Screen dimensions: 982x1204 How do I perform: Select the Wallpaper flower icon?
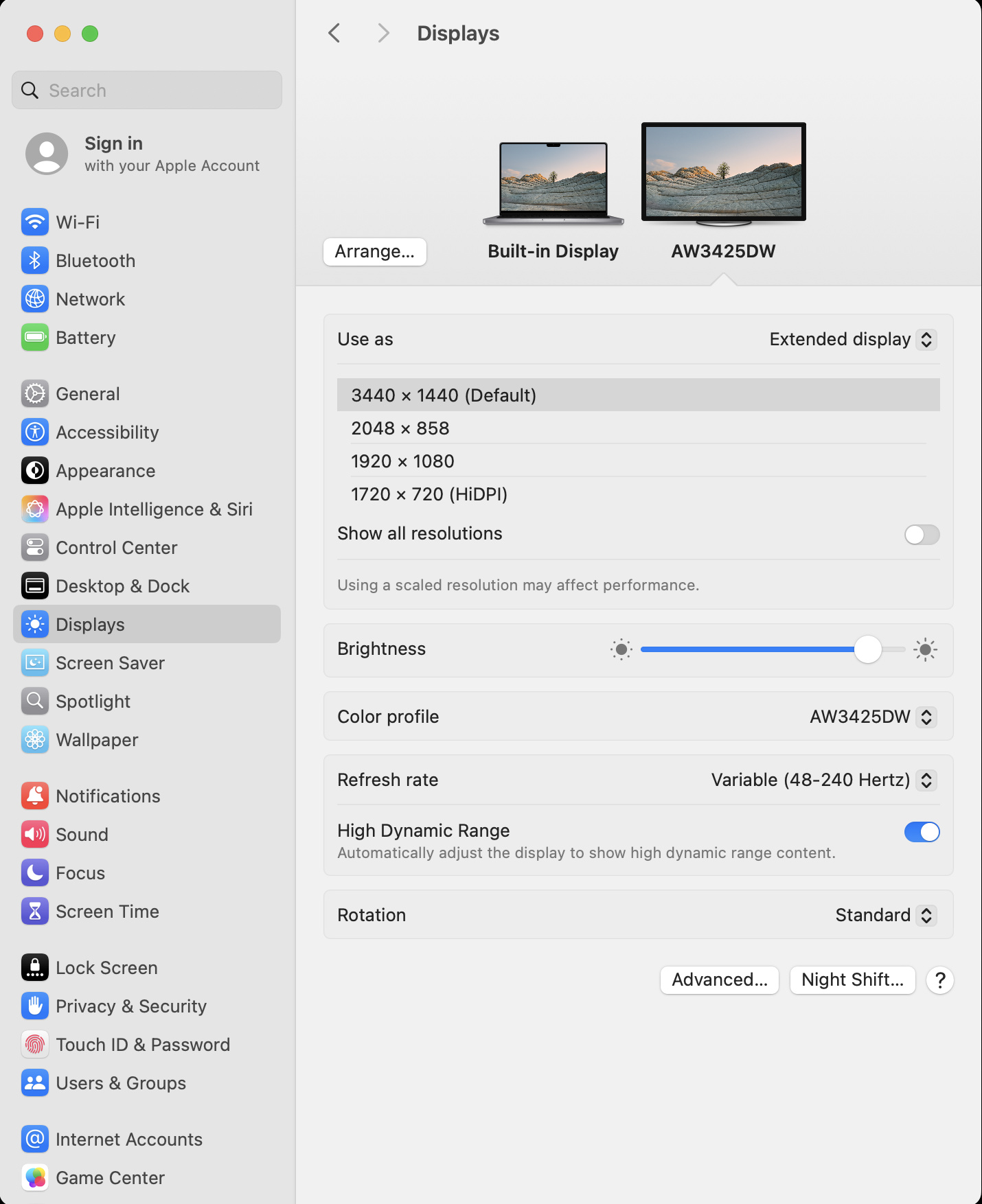click(x=35, y=739)
